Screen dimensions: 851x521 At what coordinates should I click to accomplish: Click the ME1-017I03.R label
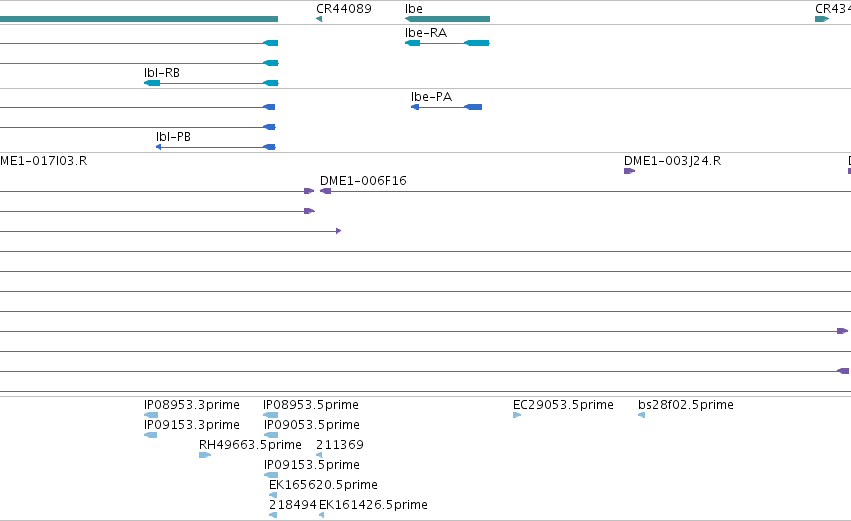click(x=43, y=161)
